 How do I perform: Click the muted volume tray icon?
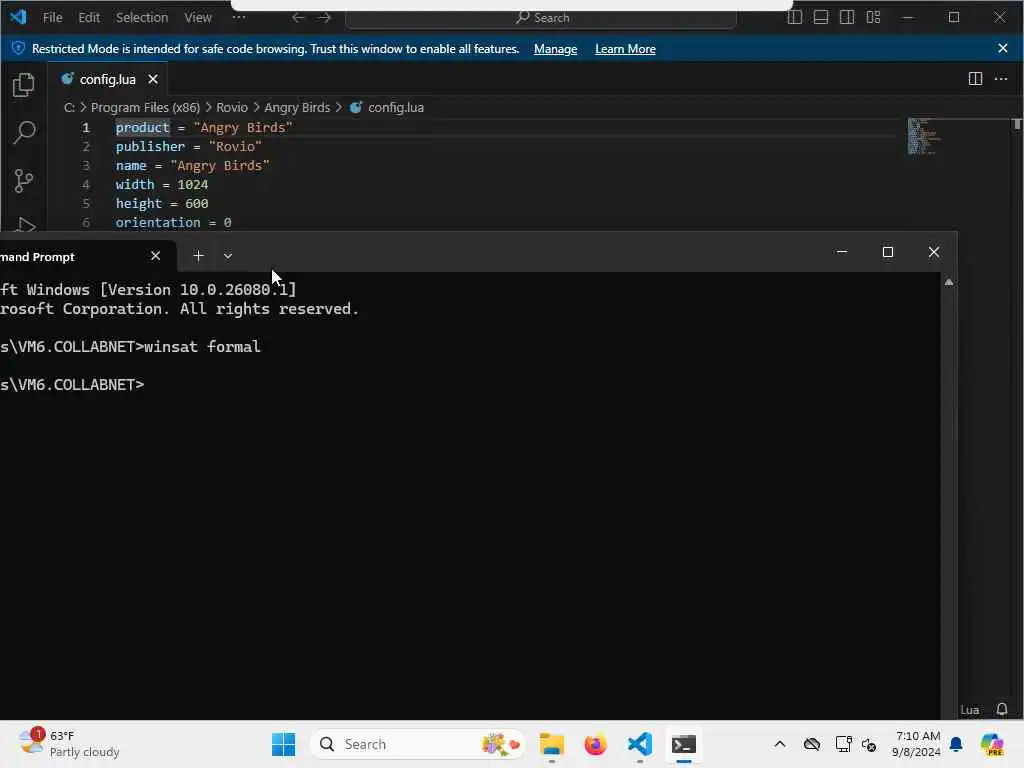(869, 744)
